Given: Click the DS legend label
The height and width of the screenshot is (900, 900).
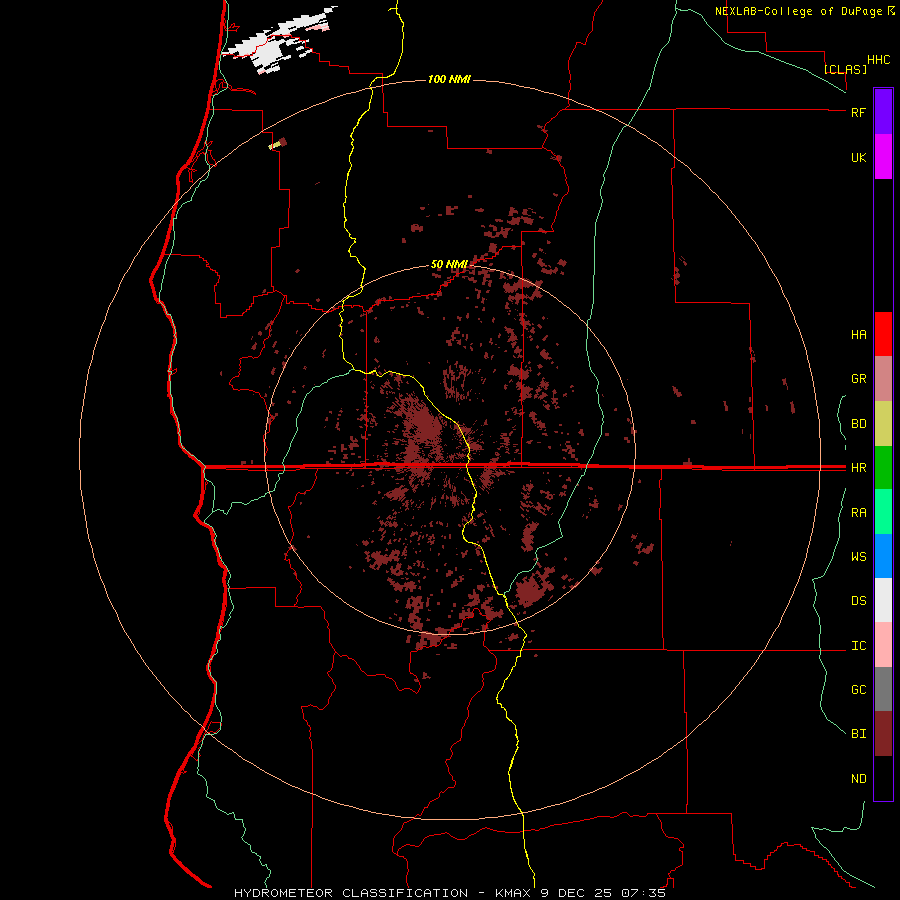Looking at the screenshot, I should click(858, 601).
